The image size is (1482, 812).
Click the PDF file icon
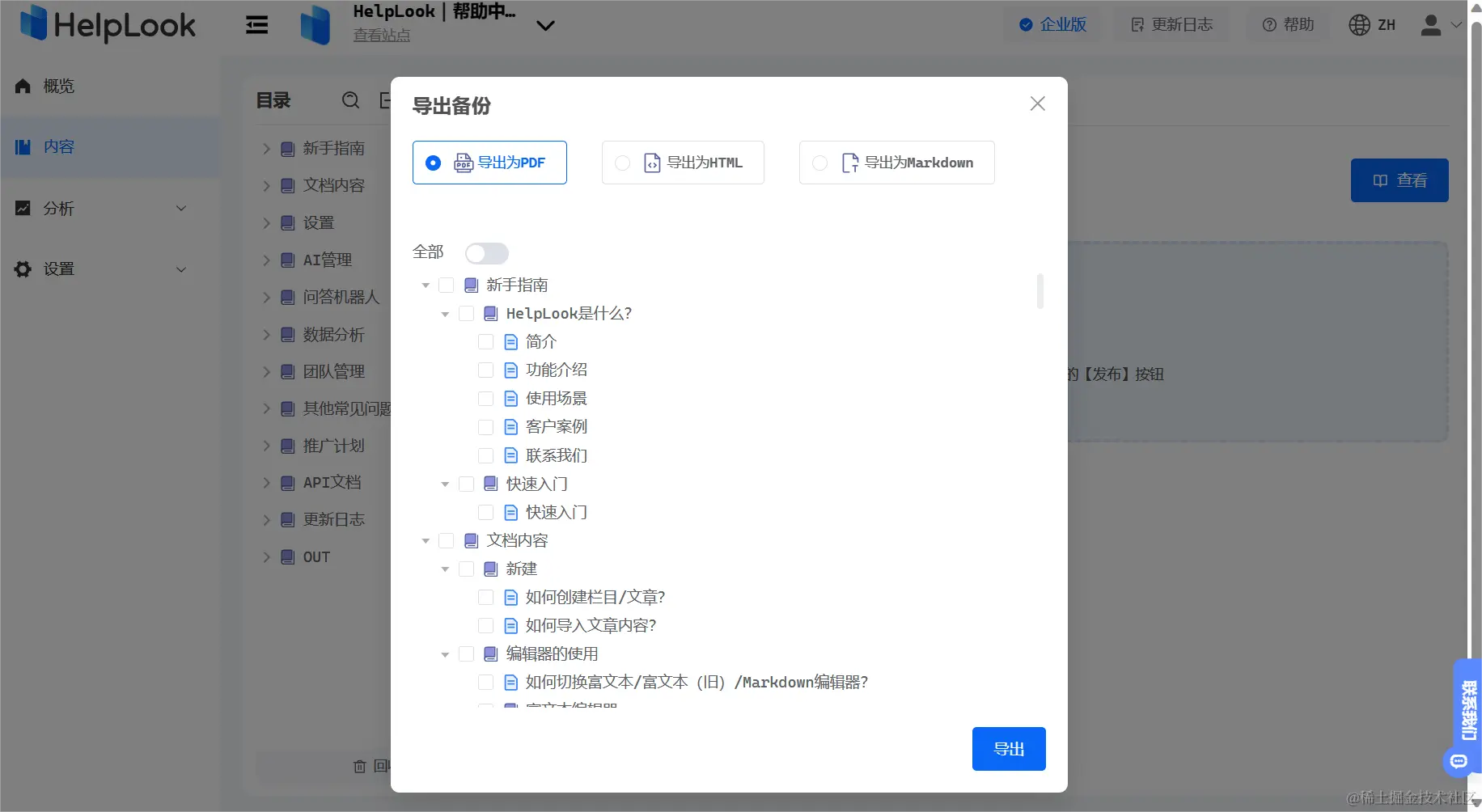[463, 163]
